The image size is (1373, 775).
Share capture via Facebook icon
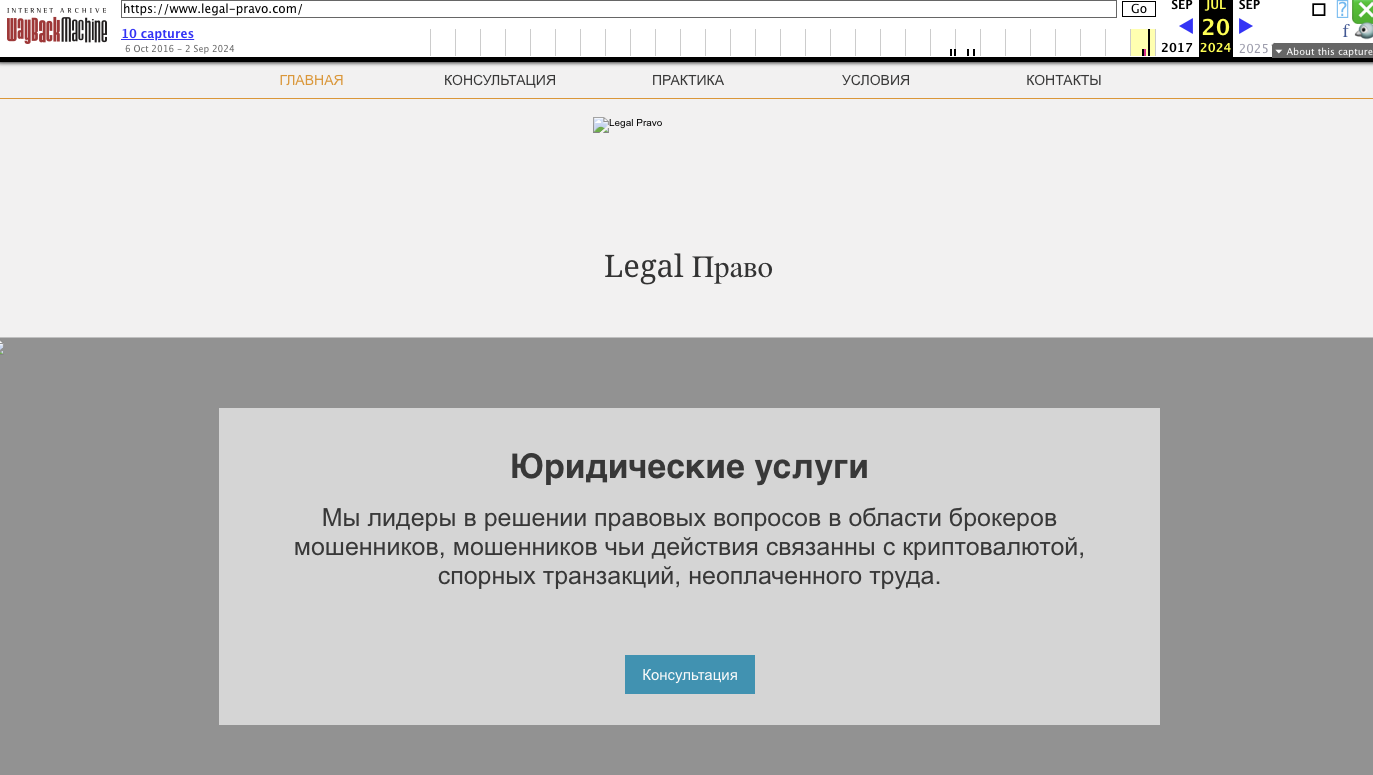[x=1345, y=31]
